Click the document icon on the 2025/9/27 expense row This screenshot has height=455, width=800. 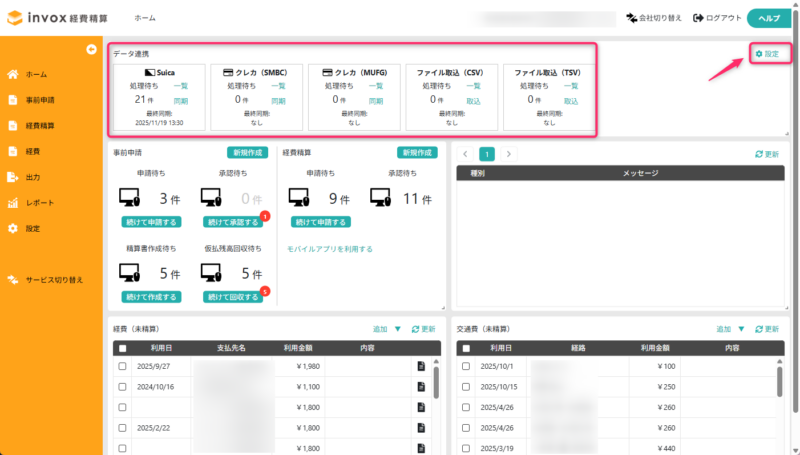coord(422,367)
